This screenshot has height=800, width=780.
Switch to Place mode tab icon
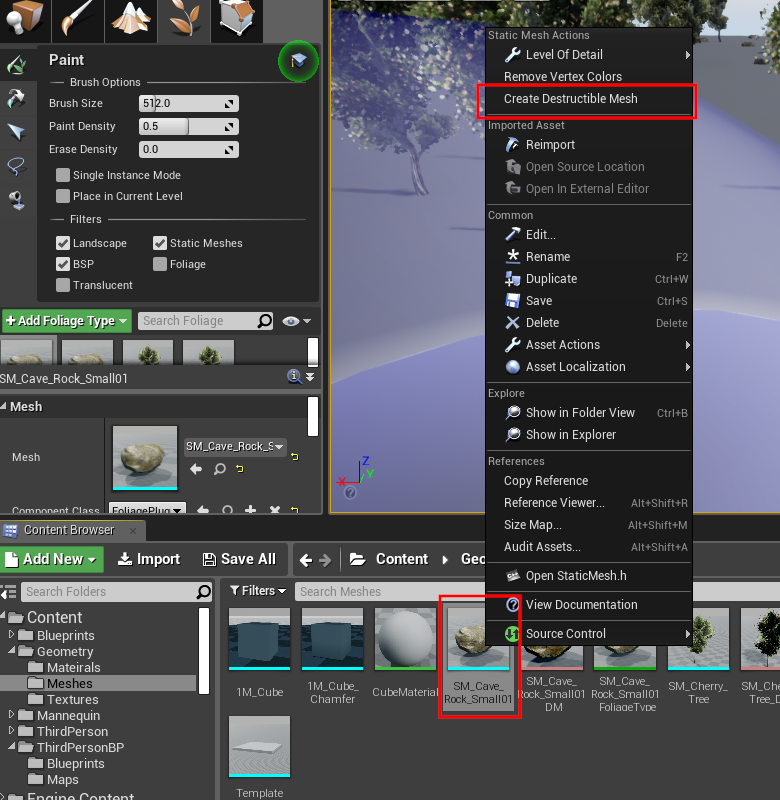point(24,19)
